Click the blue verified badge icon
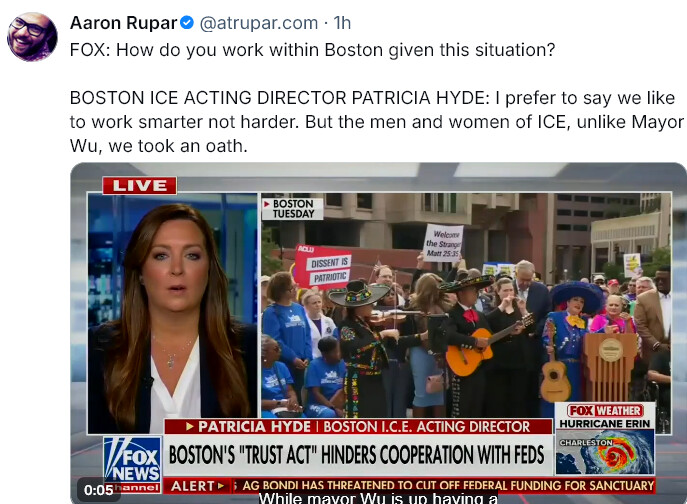The image size is (687, 504). click(x=187, y=23)
